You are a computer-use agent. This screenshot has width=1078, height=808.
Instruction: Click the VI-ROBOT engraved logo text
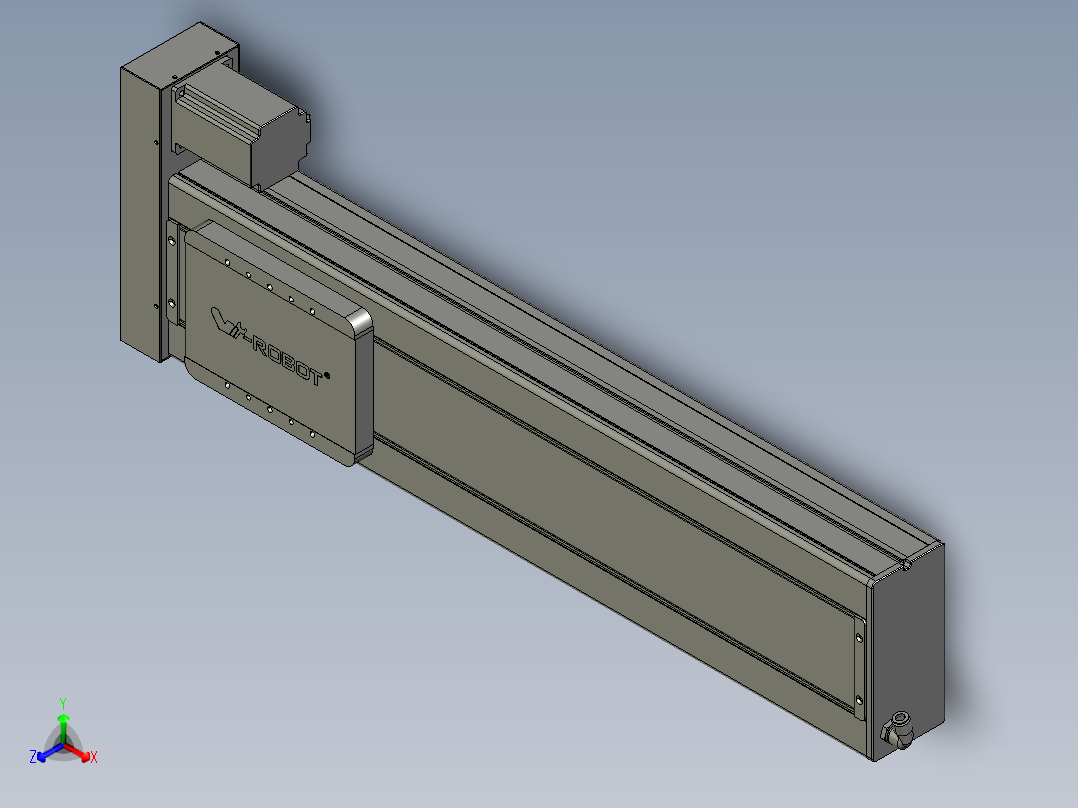click(x=270, y=347)
